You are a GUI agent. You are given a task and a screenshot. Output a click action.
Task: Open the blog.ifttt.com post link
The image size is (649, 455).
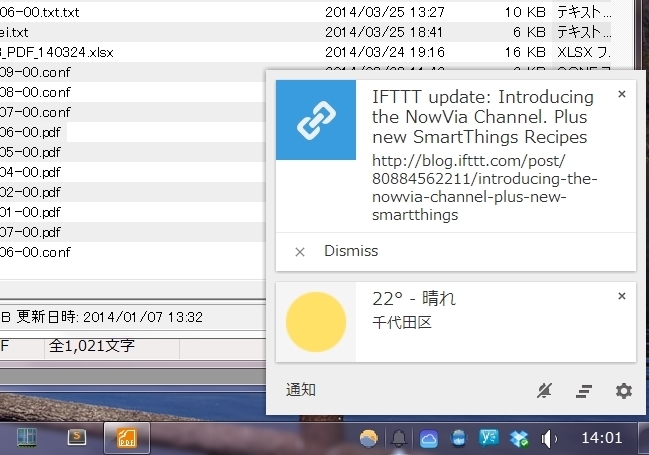(470, 187)
